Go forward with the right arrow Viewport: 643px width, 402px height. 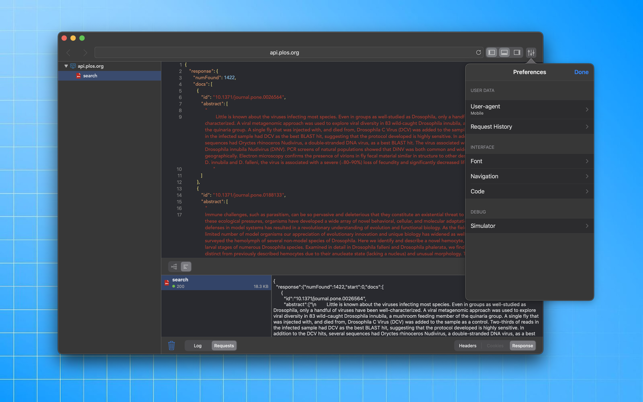click(85, 53)
